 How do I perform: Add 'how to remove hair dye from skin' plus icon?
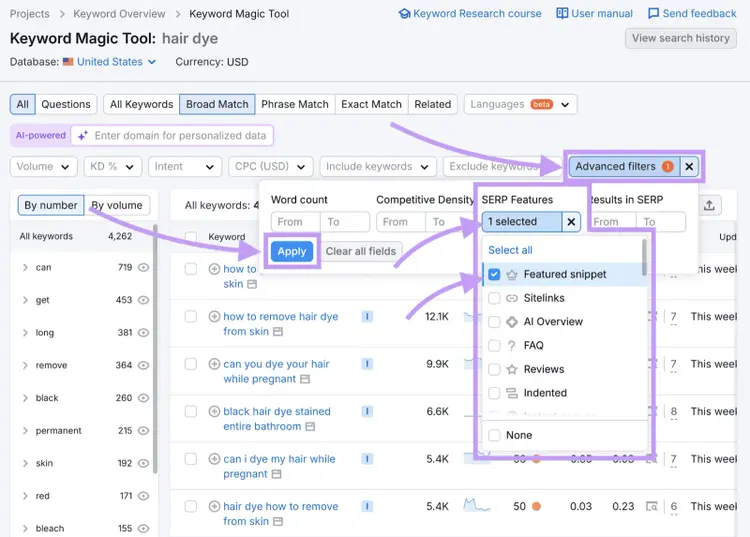214,317
